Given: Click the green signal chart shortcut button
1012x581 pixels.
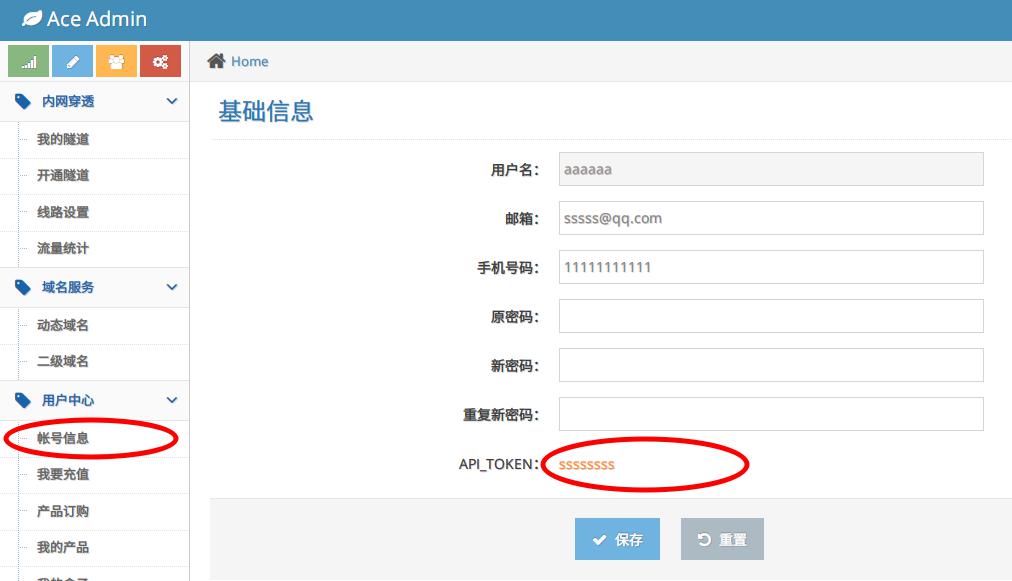Looking at the screenshot, I should click(28, 61).
